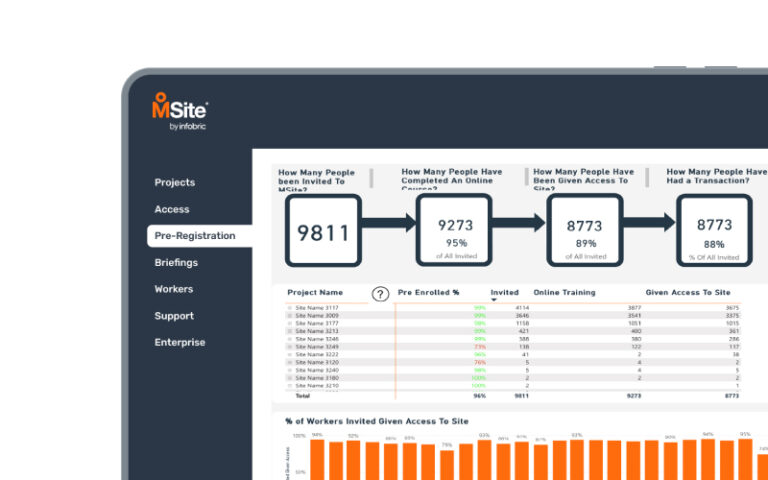Image resolution: width=768 pixels, height=480 pixels.
Task: Go to the Access section
Action: click(172, 209)
